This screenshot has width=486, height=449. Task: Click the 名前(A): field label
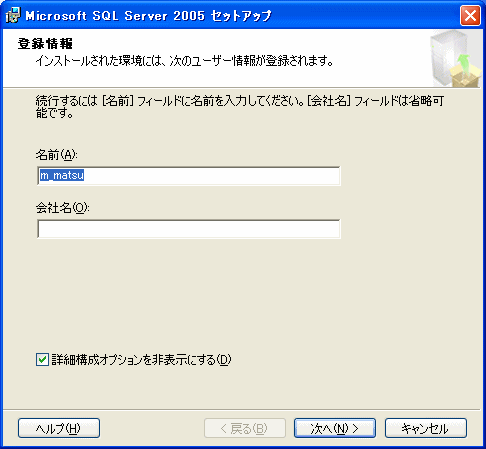click(56, 155)
